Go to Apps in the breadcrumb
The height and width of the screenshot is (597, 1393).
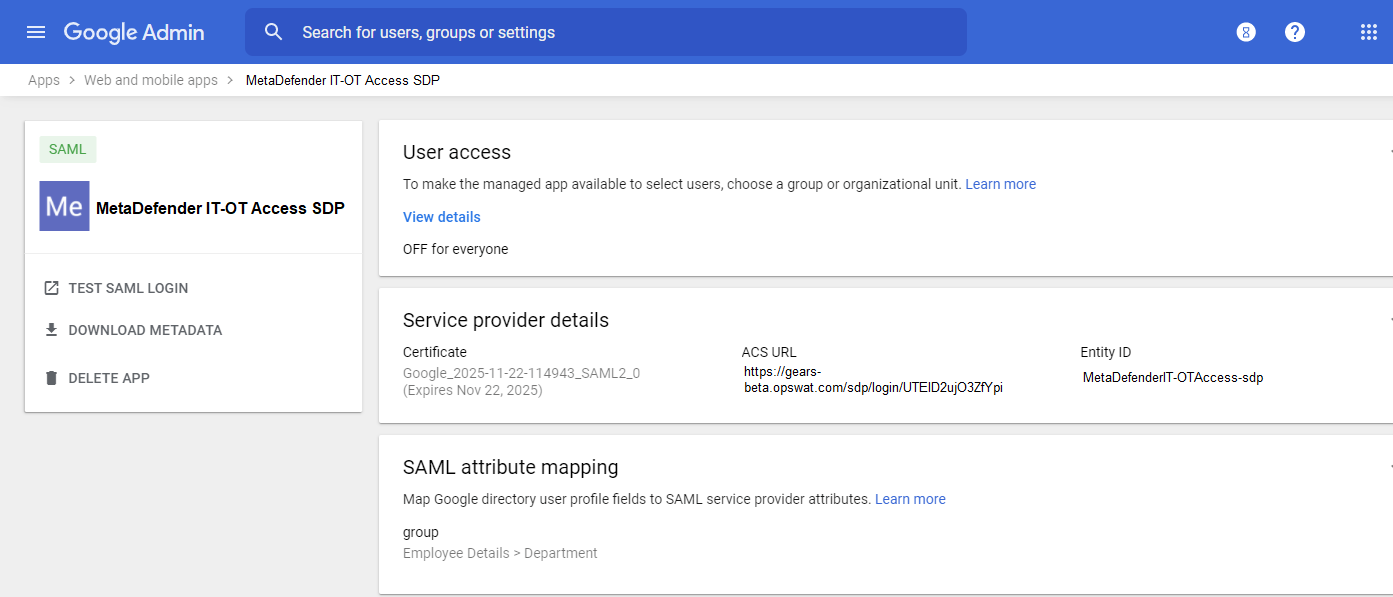click(44, 80)
